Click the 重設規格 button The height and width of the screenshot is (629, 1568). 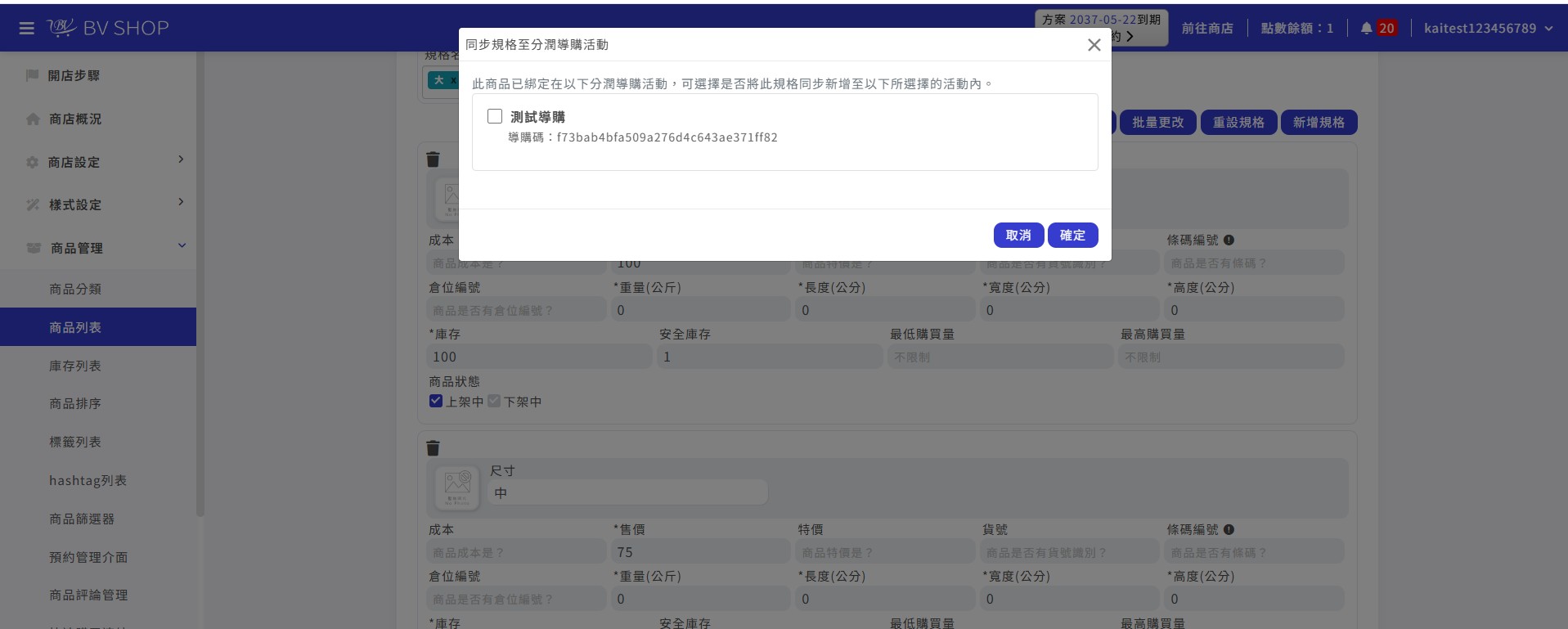(x=1238, y=123)
